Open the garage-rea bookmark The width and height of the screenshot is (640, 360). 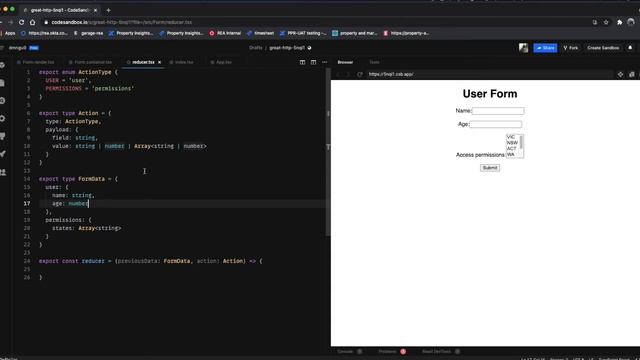coord(89,33)
